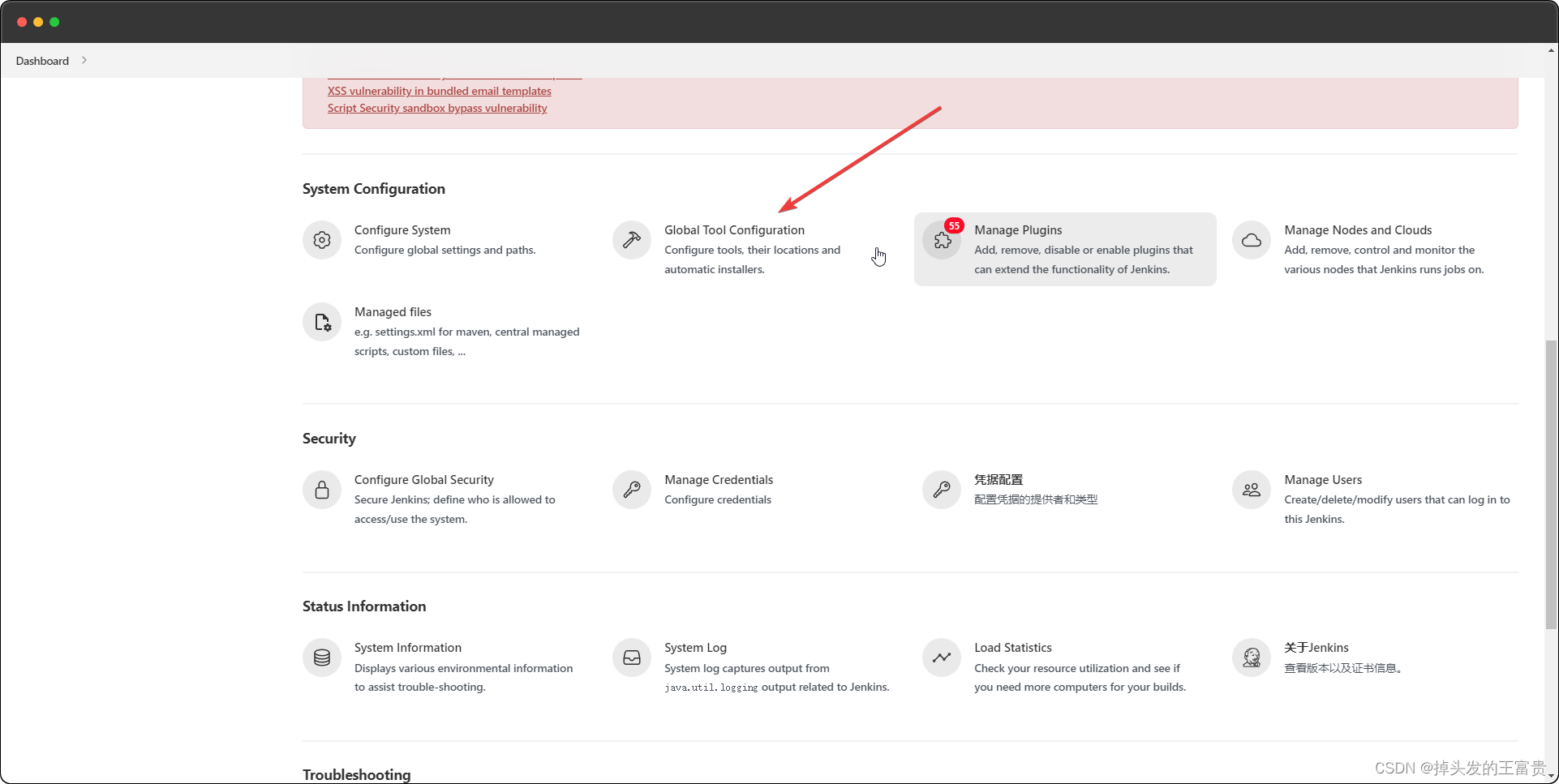Image resolution: width=1559 pixels, height=784 pixels.
Task: Click the Managed files document icon
Action: 322,322
